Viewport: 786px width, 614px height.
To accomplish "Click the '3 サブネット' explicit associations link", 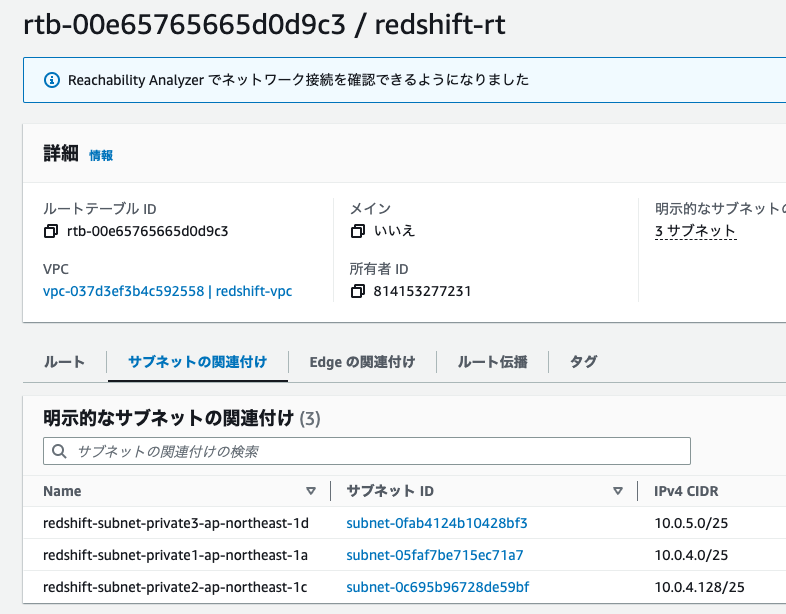I will pos(695,231).
